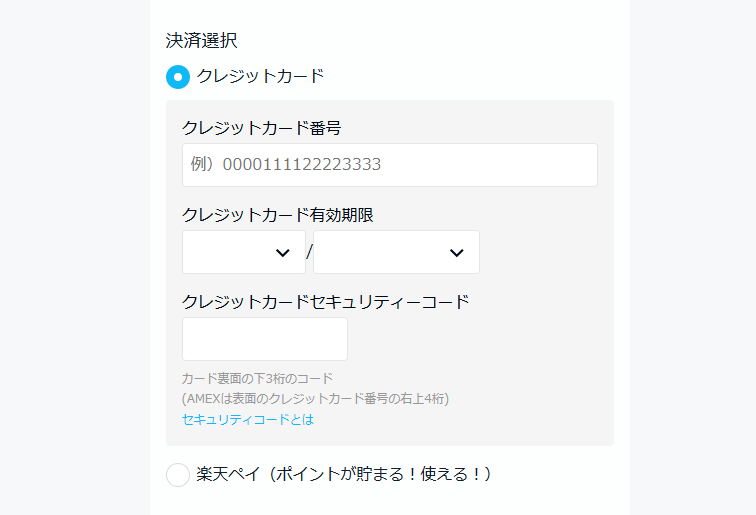756x515 pixels.
Task: Click the AMEX security code note text
Action: (x=315, y=399)
